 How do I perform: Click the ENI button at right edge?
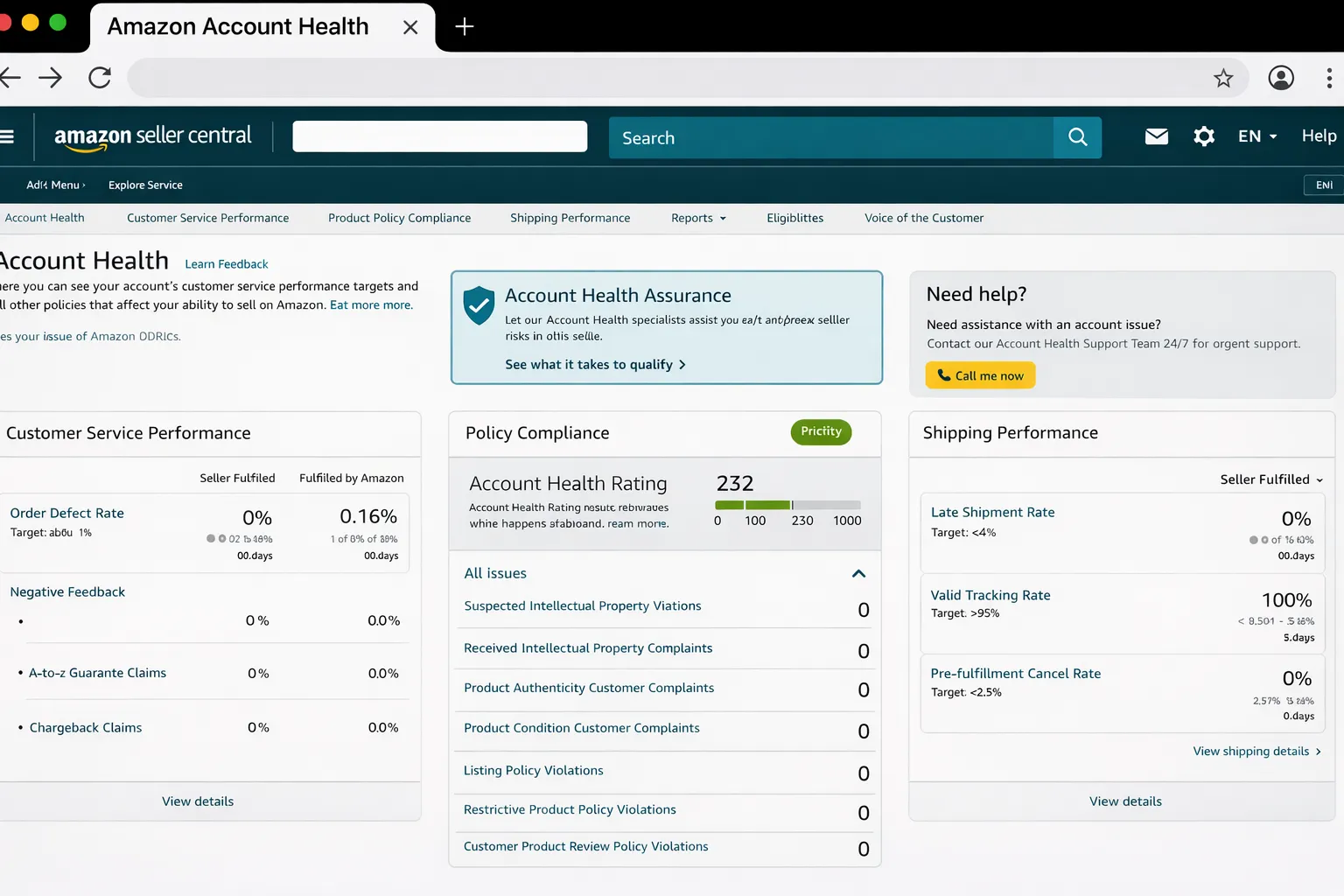pyautogui.click(x=1324, y=185)
